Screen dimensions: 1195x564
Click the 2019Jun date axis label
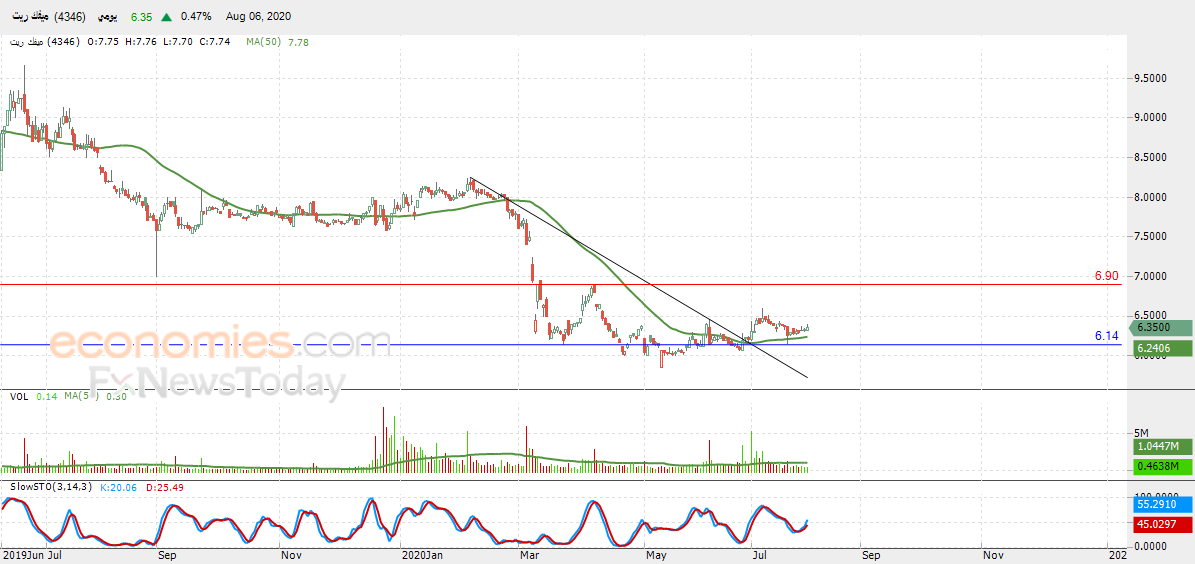tap(22, 556)
